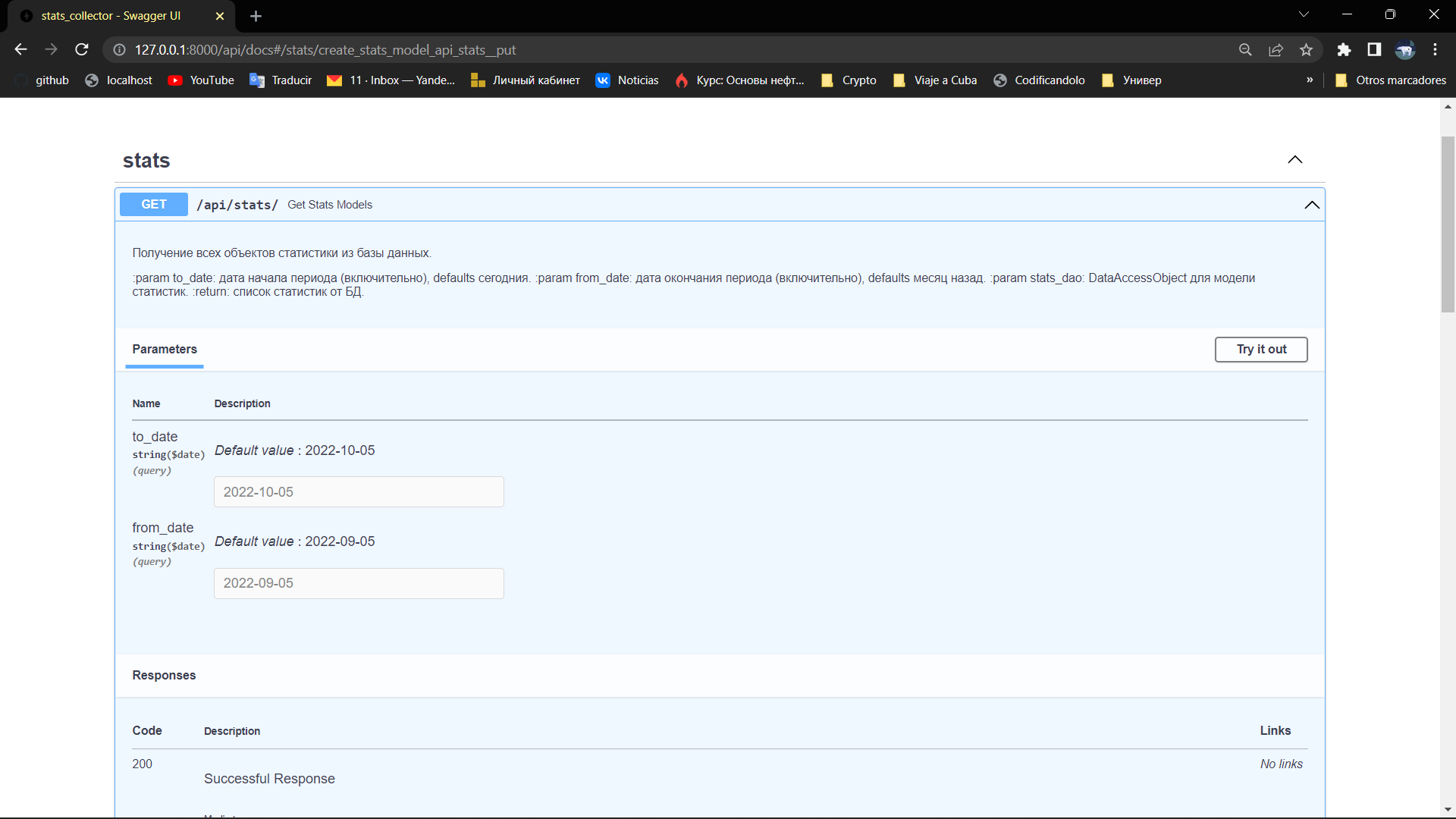Image resolution: width=1456 pixels, height=819 pixels.
Task: Click the Try it out button
Action: click(x=1261, y=350)
